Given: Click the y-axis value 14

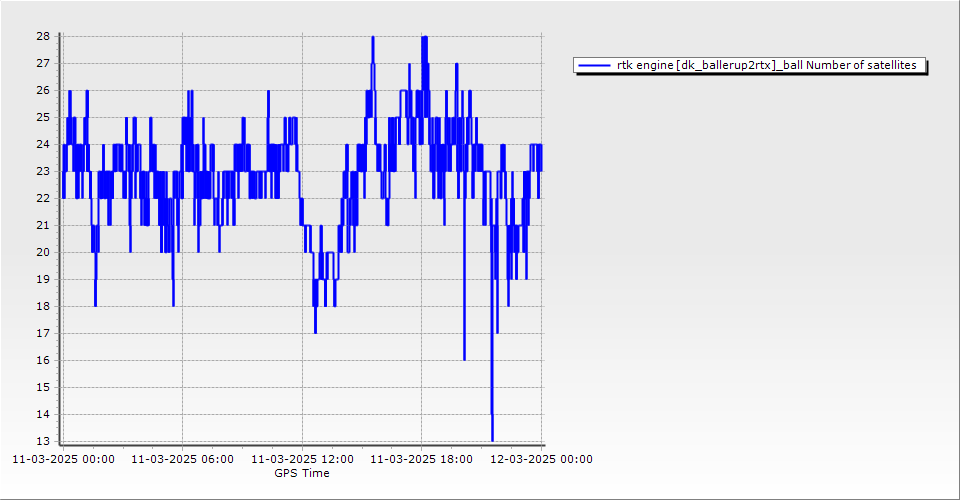Looking at the screenshot, I should (43, 414).
